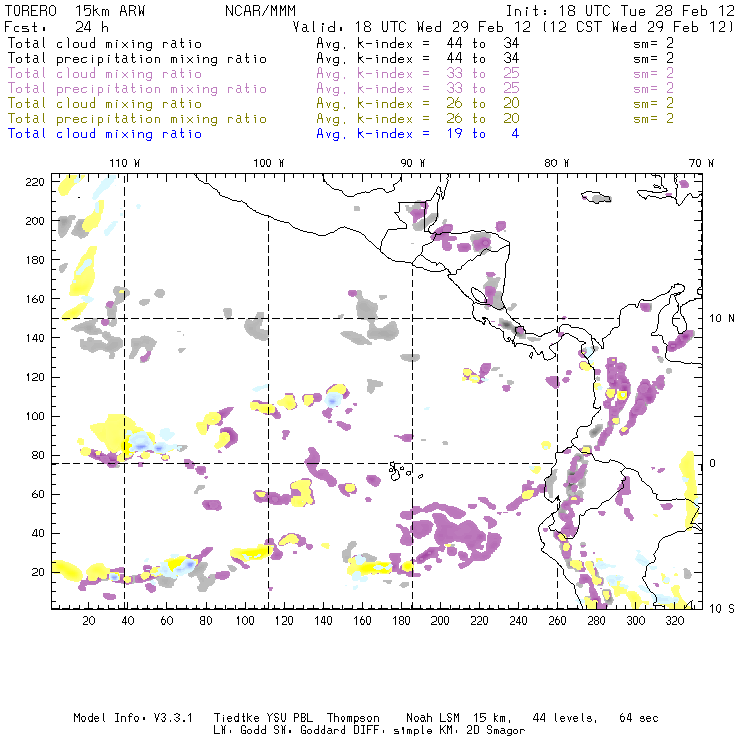Click the "TORERO 15km ARW" title text
740x740 pixels.
pos(75,11)
